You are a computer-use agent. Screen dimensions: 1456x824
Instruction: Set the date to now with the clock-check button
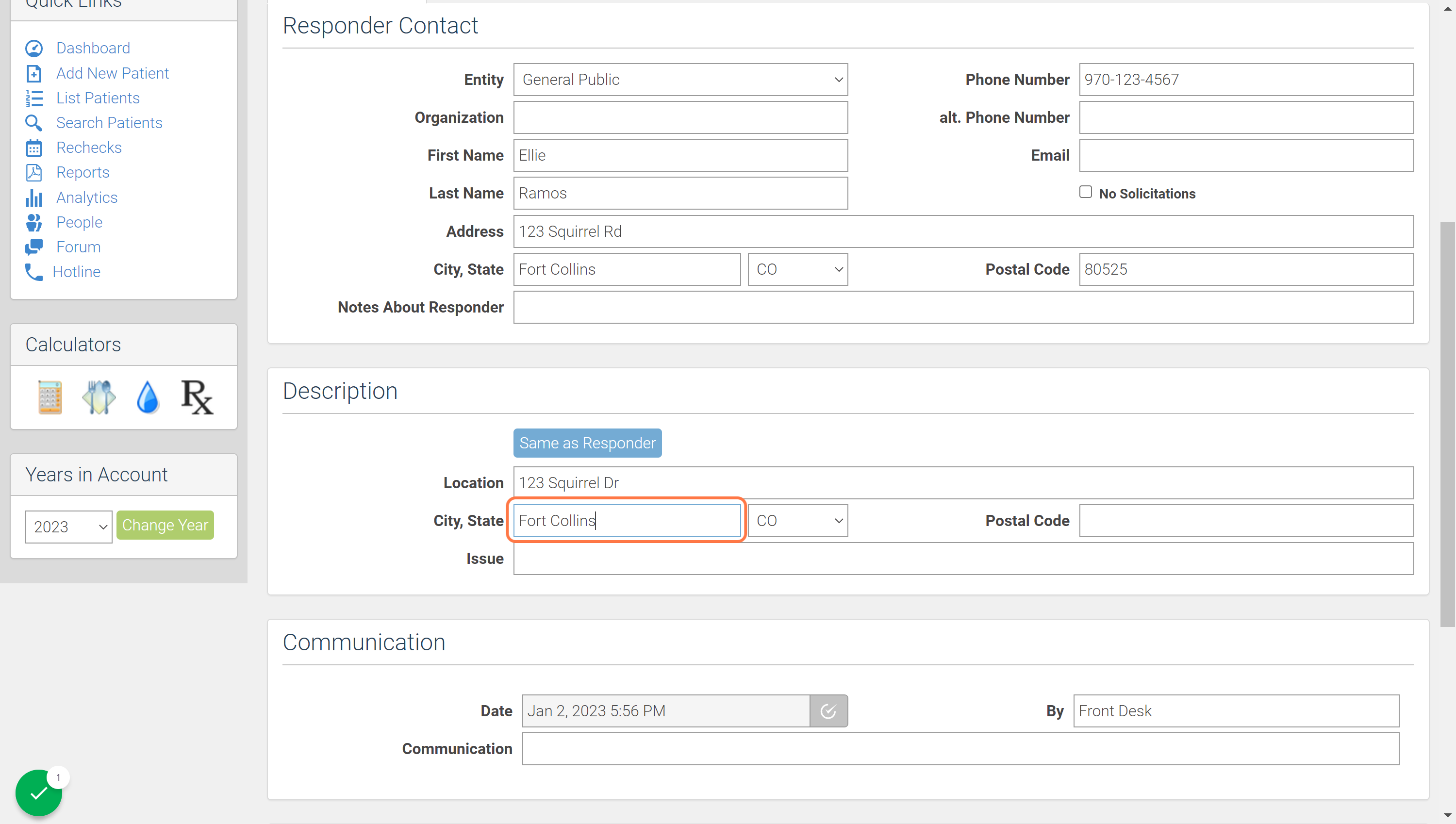[x=828, y=711]
